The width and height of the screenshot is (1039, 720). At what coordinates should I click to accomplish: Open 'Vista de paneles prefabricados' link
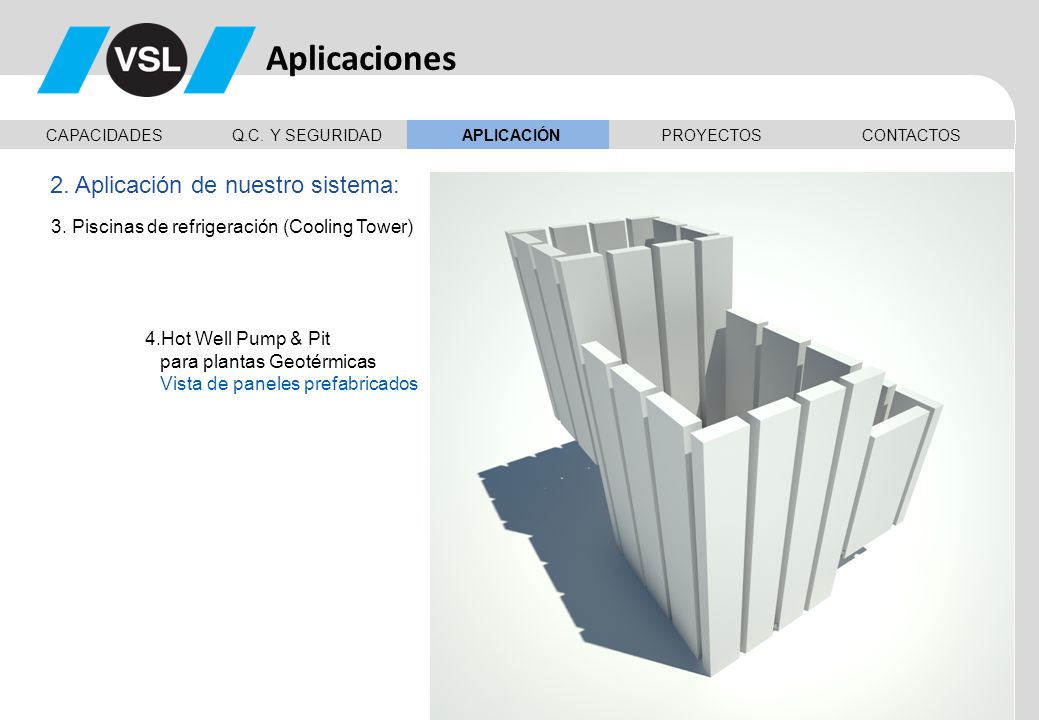289,384
